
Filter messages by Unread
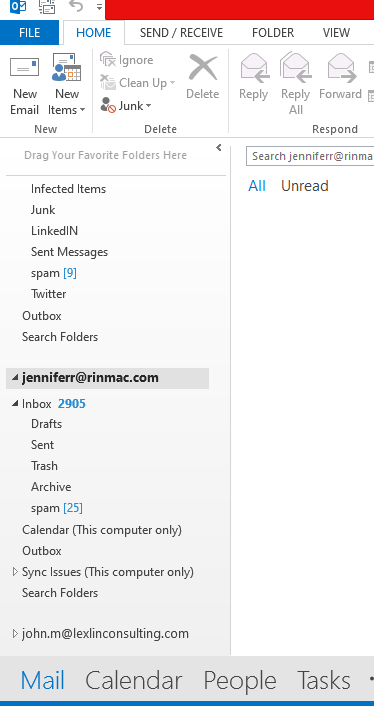[305, 186]
